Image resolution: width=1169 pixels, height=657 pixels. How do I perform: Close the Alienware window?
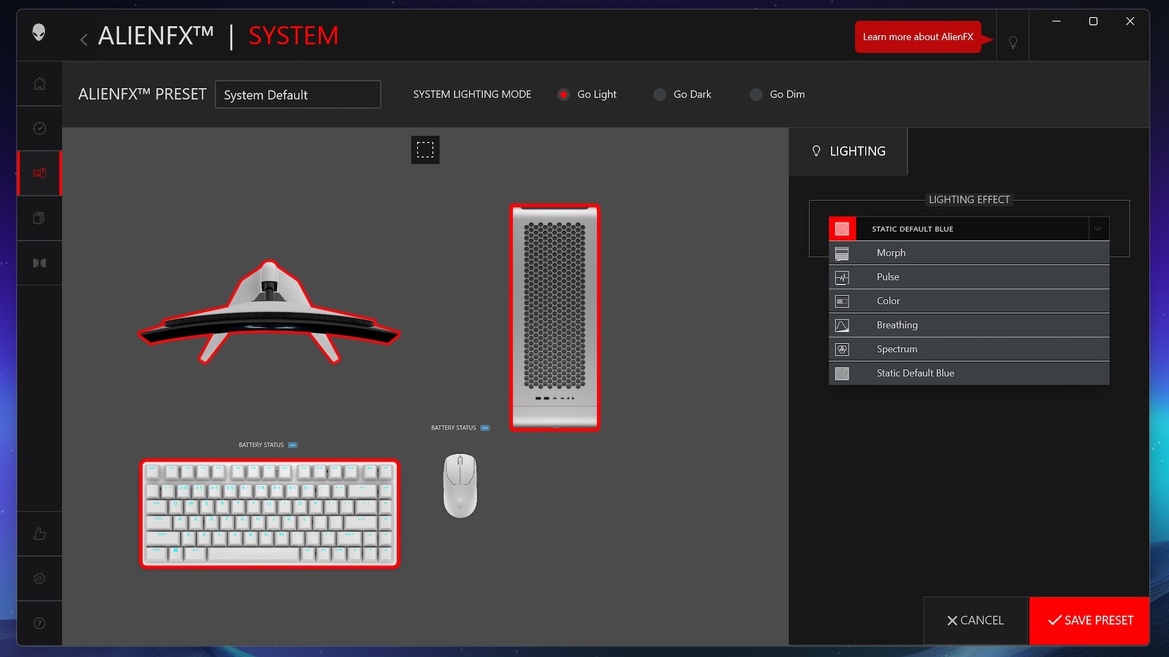1130,22
